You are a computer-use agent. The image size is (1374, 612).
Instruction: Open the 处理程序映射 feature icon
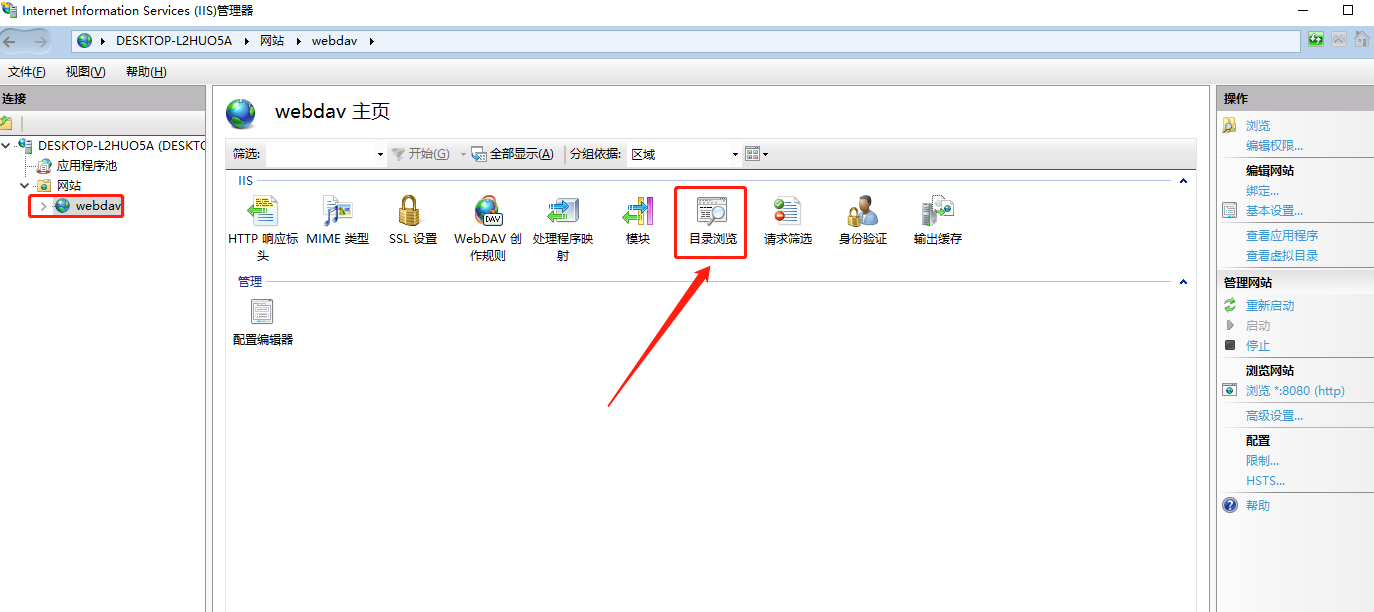click(563, 211)
